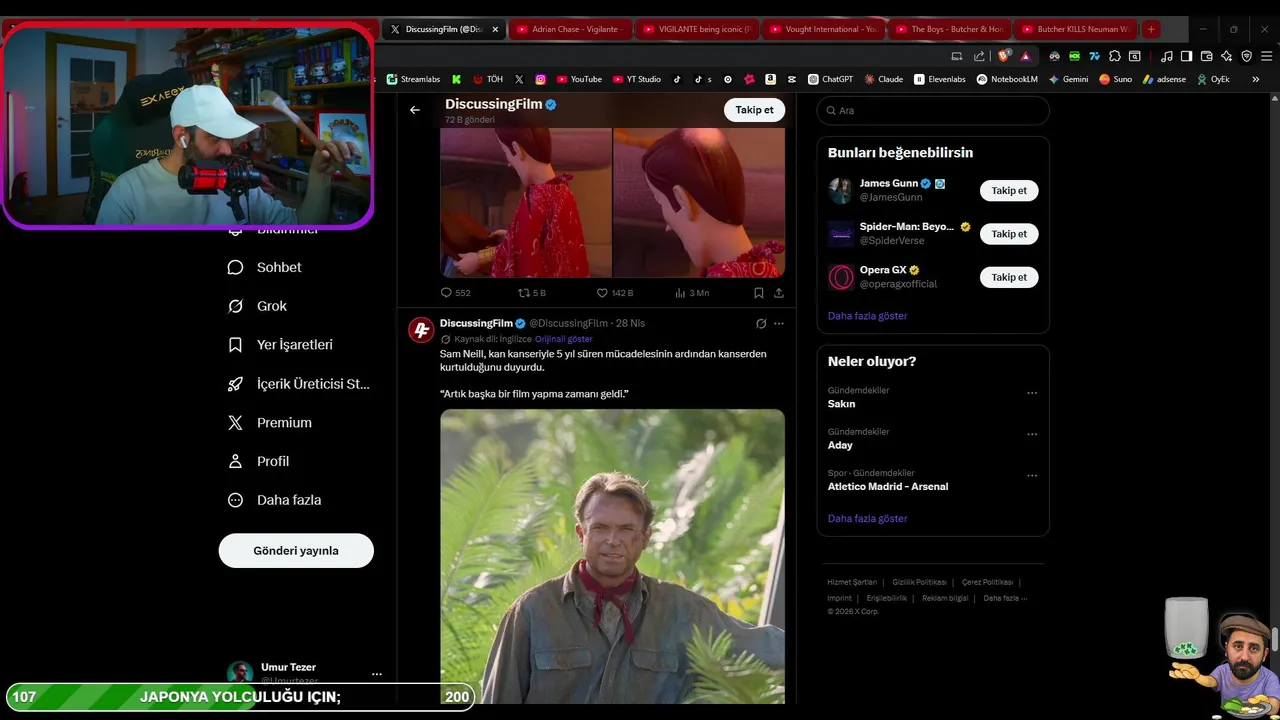The image size is (1280, 720).
Task: Open the Hizmet Şartları footer link
Action: (852, 582)
